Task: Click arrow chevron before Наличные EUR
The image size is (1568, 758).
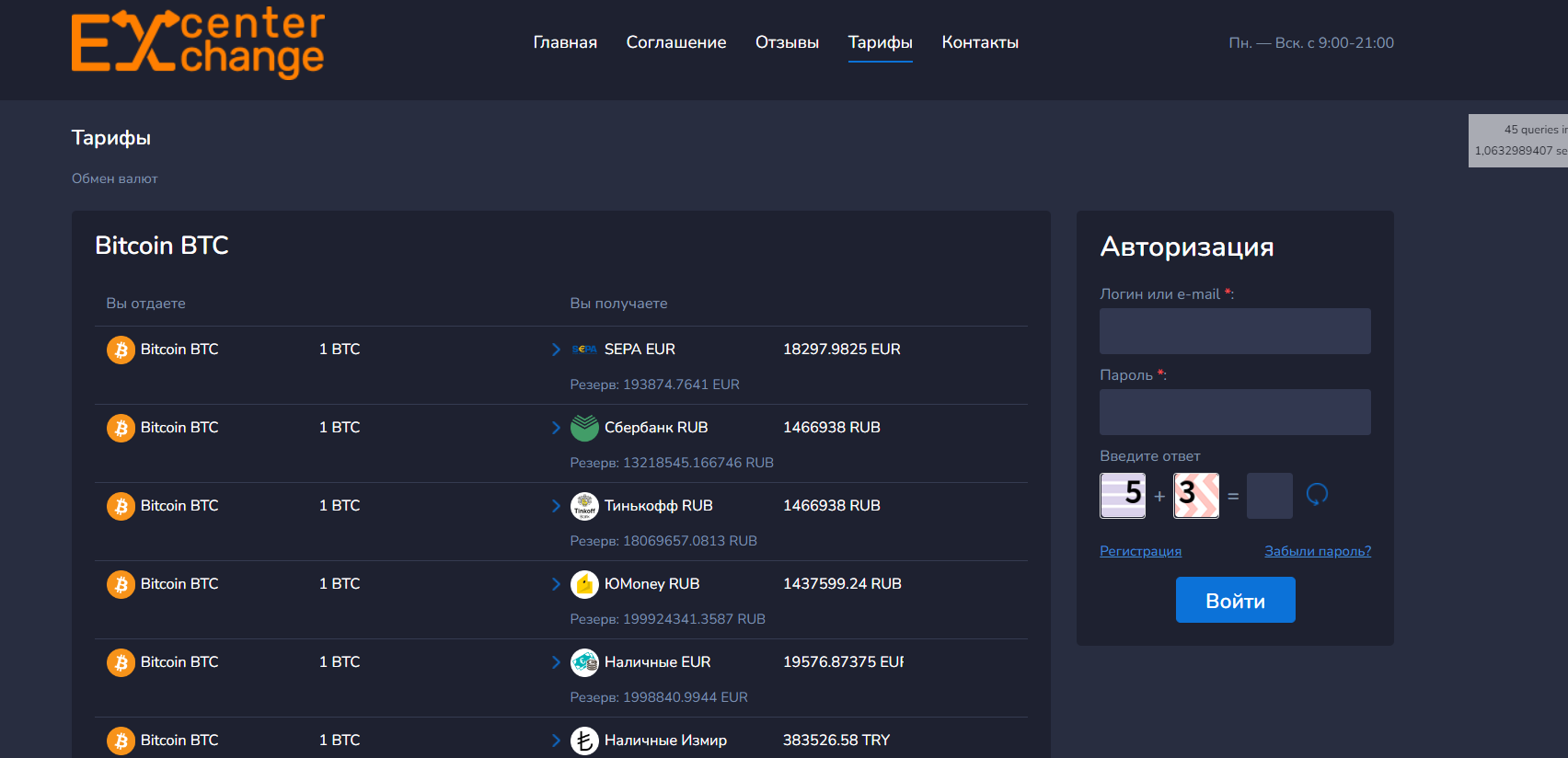Action: (x=556, y=662)
